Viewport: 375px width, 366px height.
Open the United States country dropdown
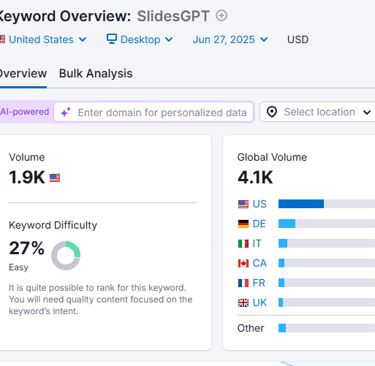pos(43,39)
